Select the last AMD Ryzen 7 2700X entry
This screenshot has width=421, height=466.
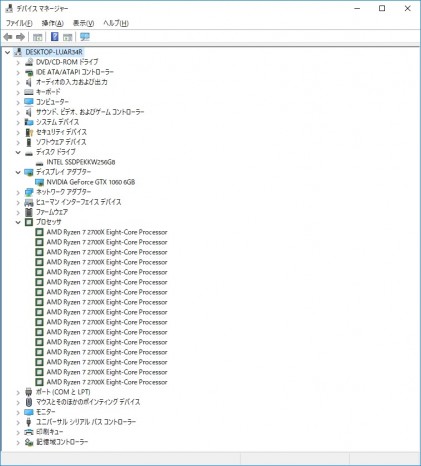[x=107, y=382]
